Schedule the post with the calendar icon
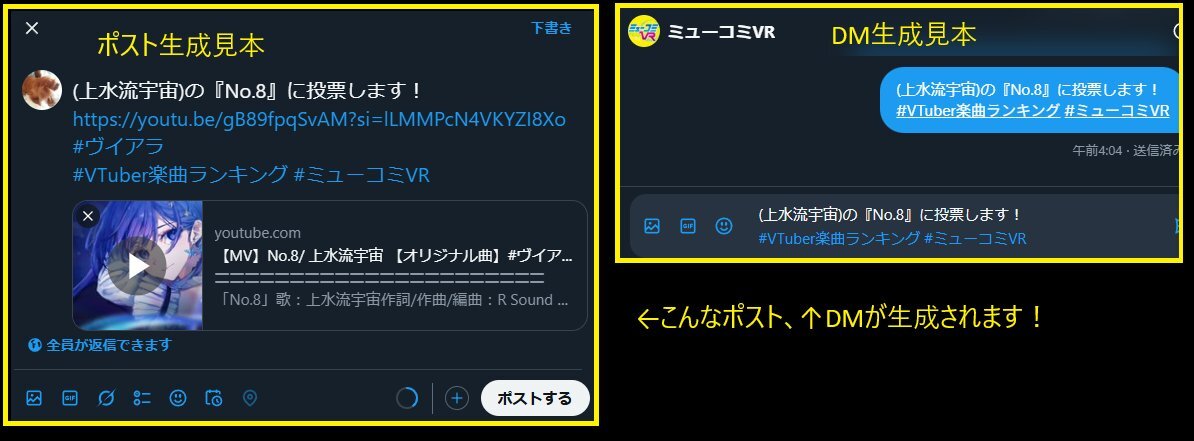1194x441 pixels. click(x=214, y=398)
